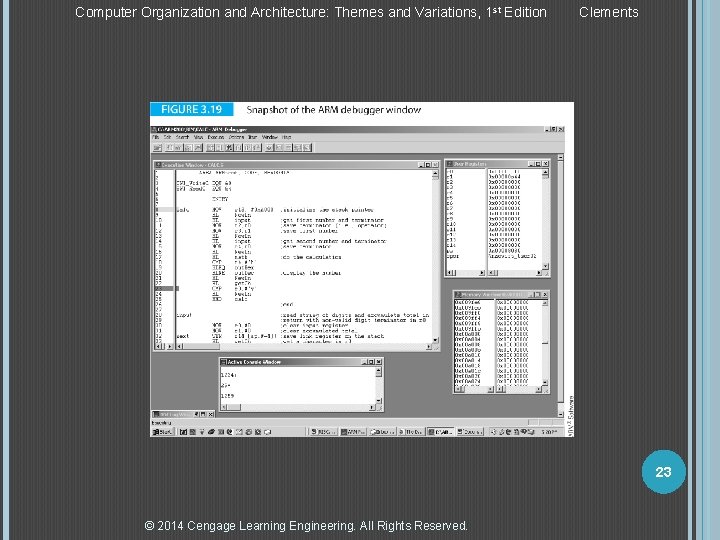Click the console line '1234+'

tap(229, 375)
